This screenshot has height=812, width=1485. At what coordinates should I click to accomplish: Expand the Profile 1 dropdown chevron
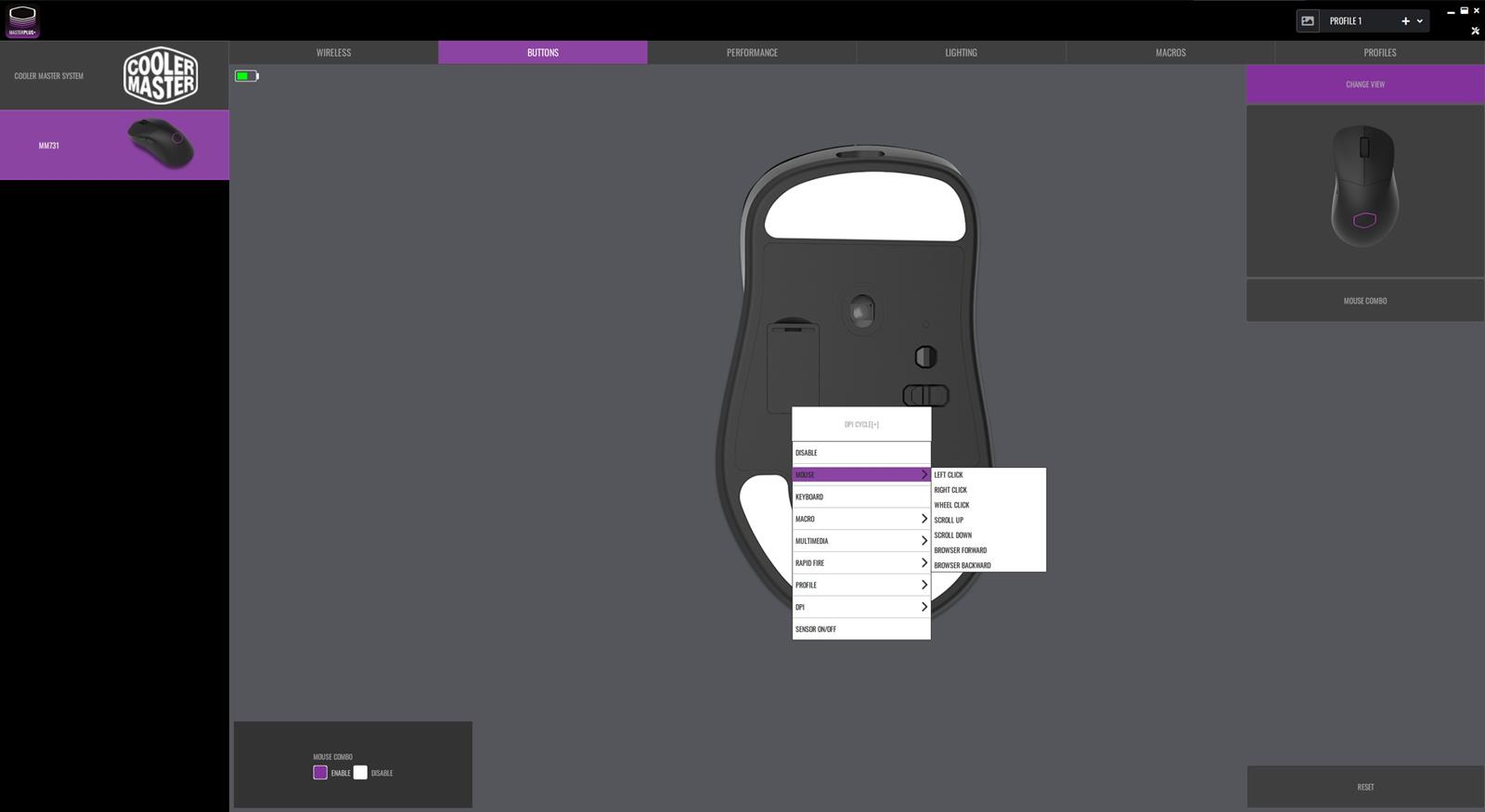click(1420, 20)
